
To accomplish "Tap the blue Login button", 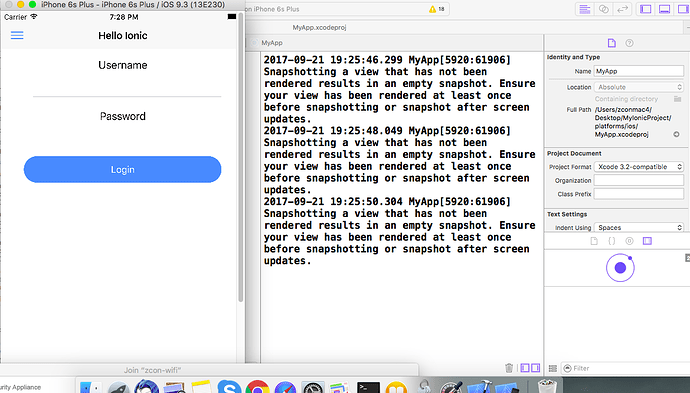I will tap(122, 169).
